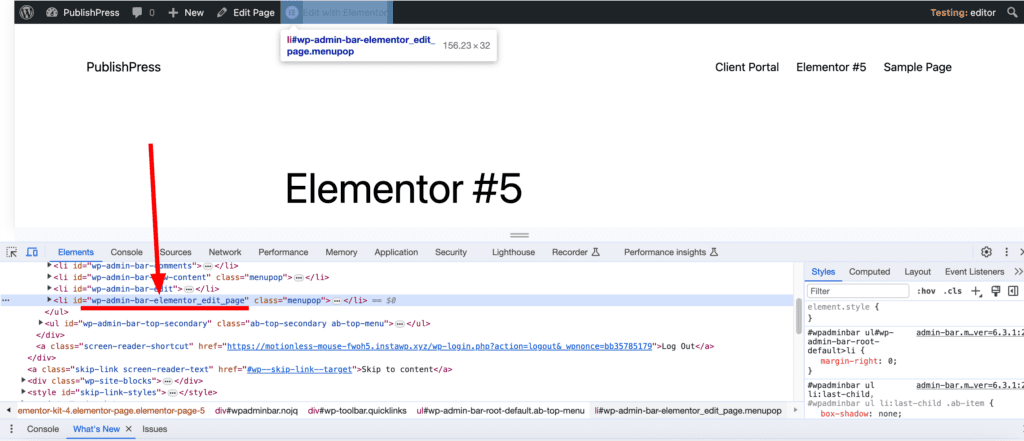1024x441 pixels.
Task: Open PublishPress site menu in admin bar
Action: coord(84,12)
